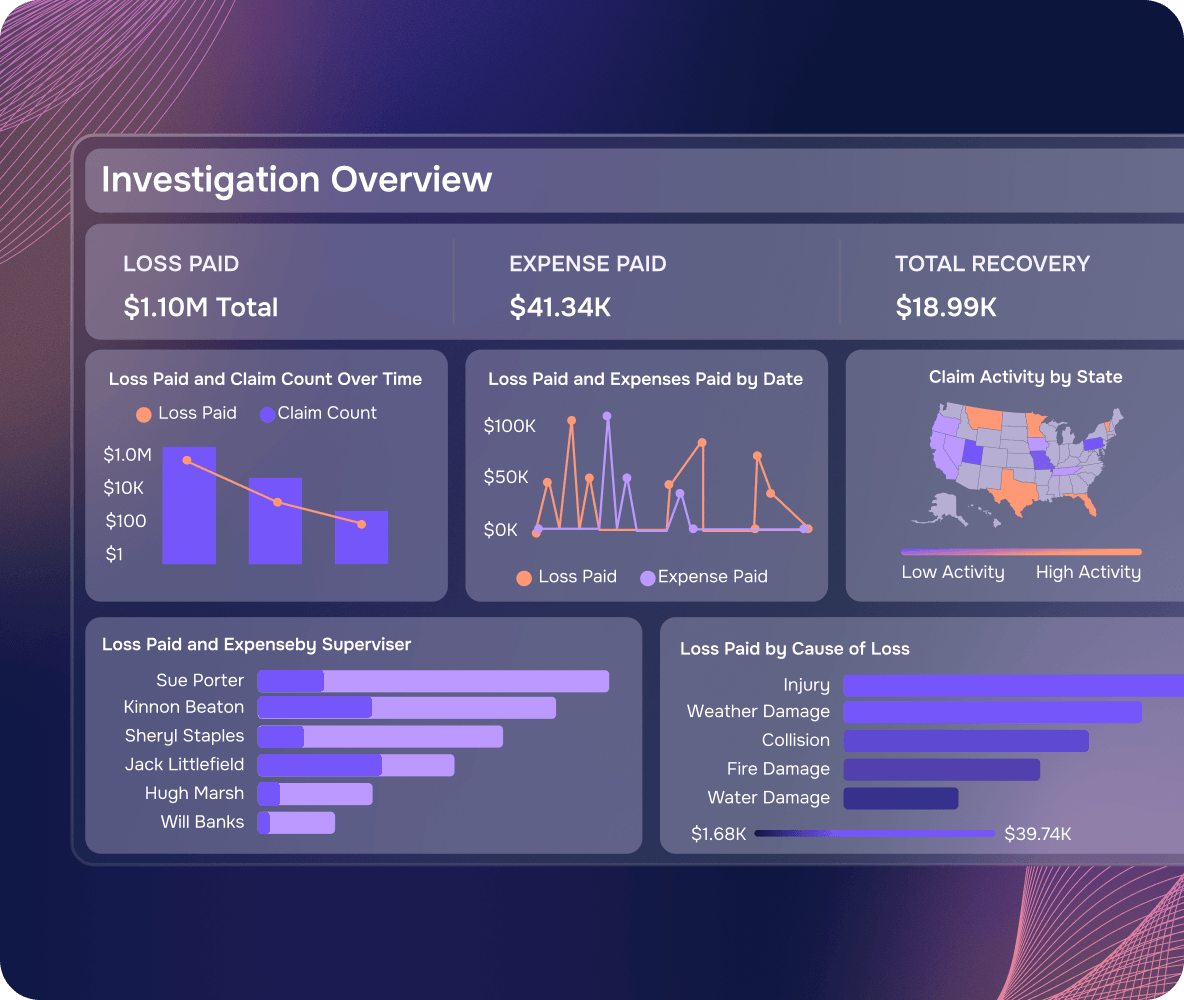Click the middle bar in claim count chart
The image size is (1184, 1000).
275,521
